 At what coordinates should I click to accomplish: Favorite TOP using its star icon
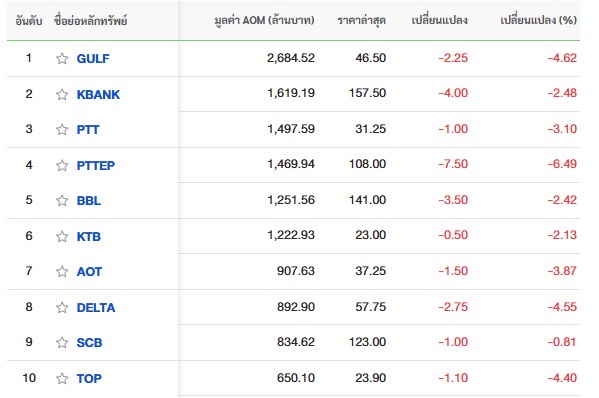(x=62, y=379)
